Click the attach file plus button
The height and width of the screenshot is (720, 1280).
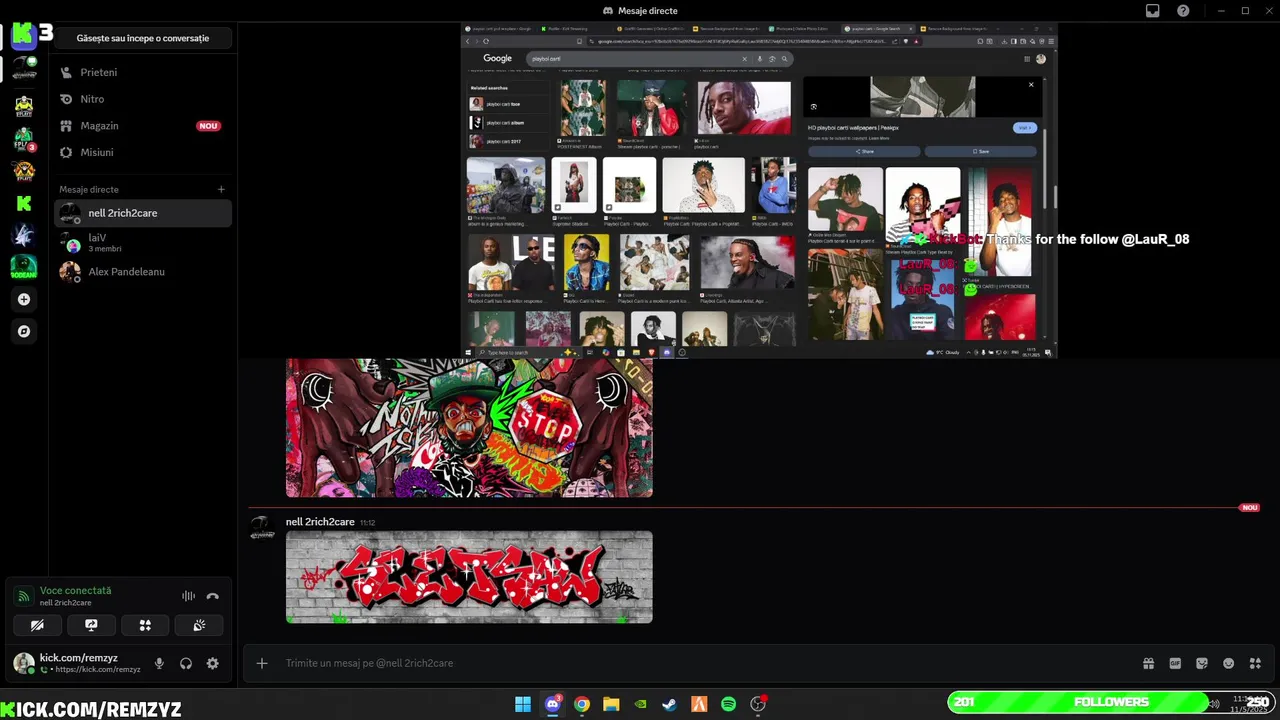[x=262, y=663]
